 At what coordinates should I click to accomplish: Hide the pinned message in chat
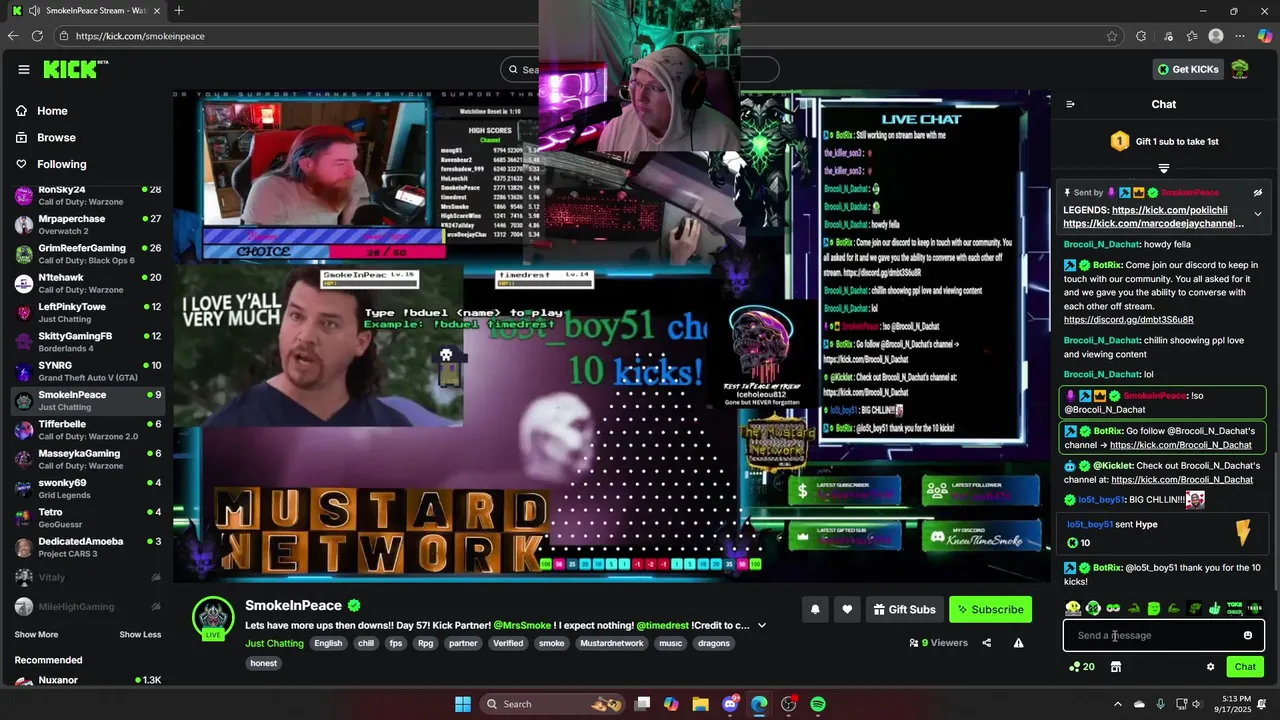tap(1258, 192)
